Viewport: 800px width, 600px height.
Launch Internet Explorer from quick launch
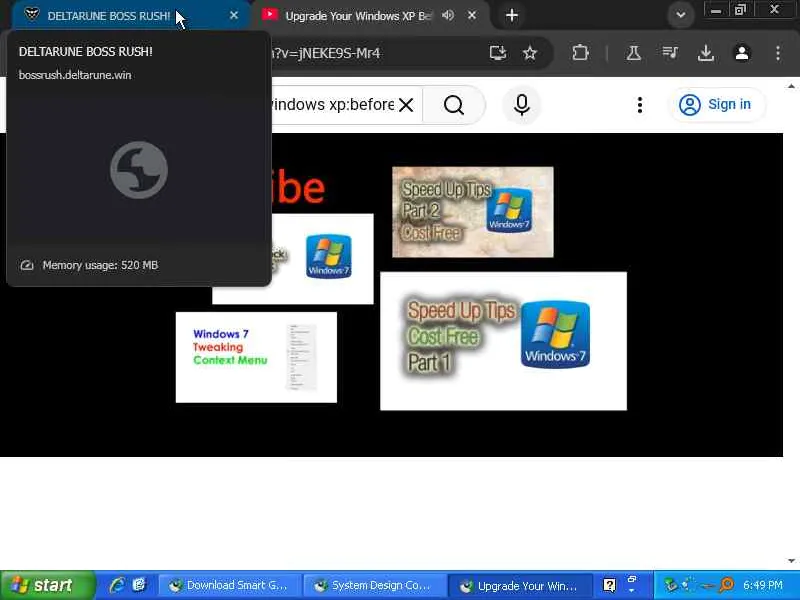point(117,585)
